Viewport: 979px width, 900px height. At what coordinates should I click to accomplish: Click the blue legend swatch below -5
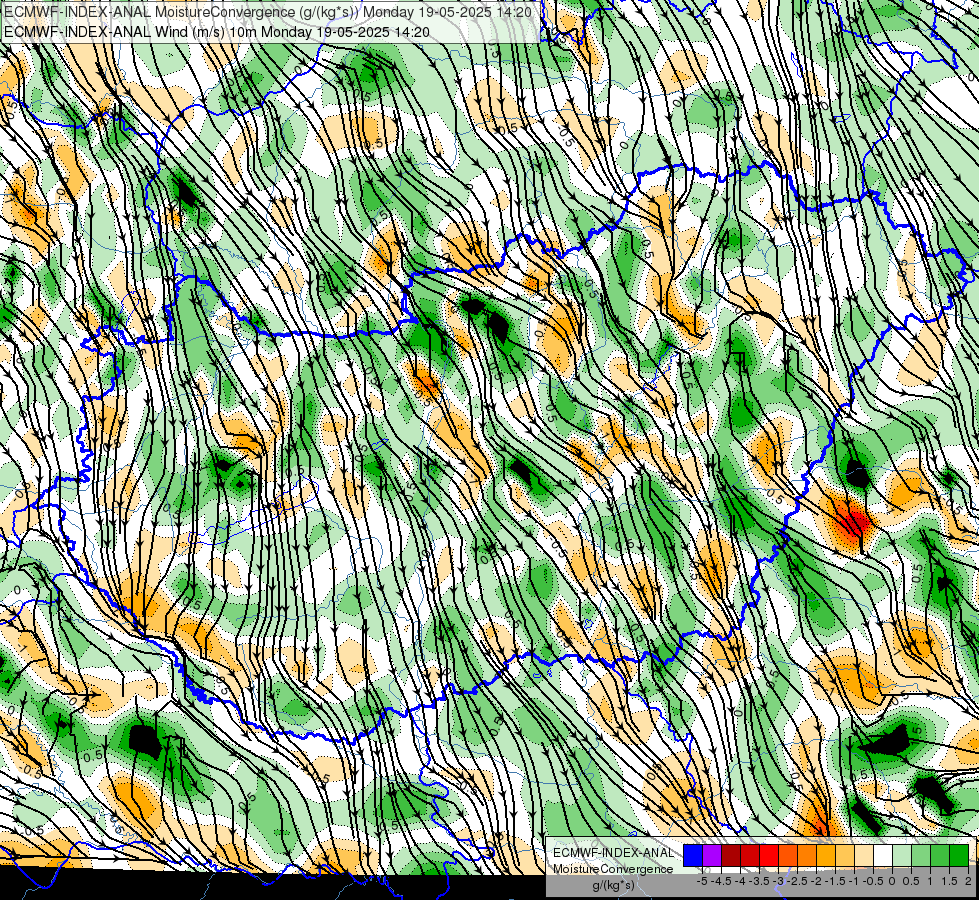pos(693,855)
